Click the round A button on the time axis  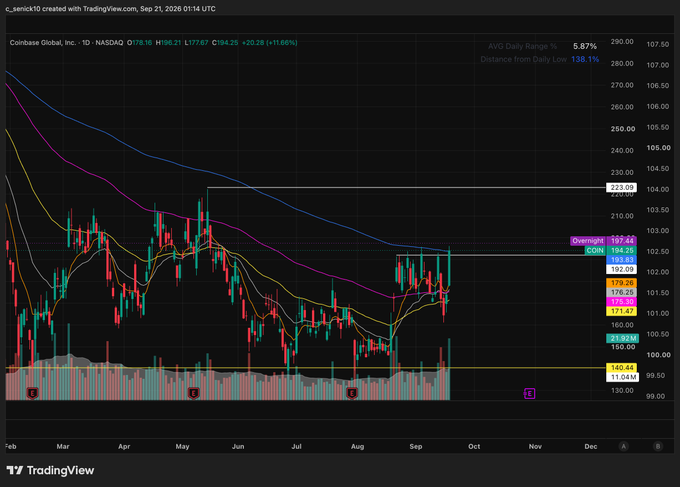pyautogui.click(x=624, y=446)
